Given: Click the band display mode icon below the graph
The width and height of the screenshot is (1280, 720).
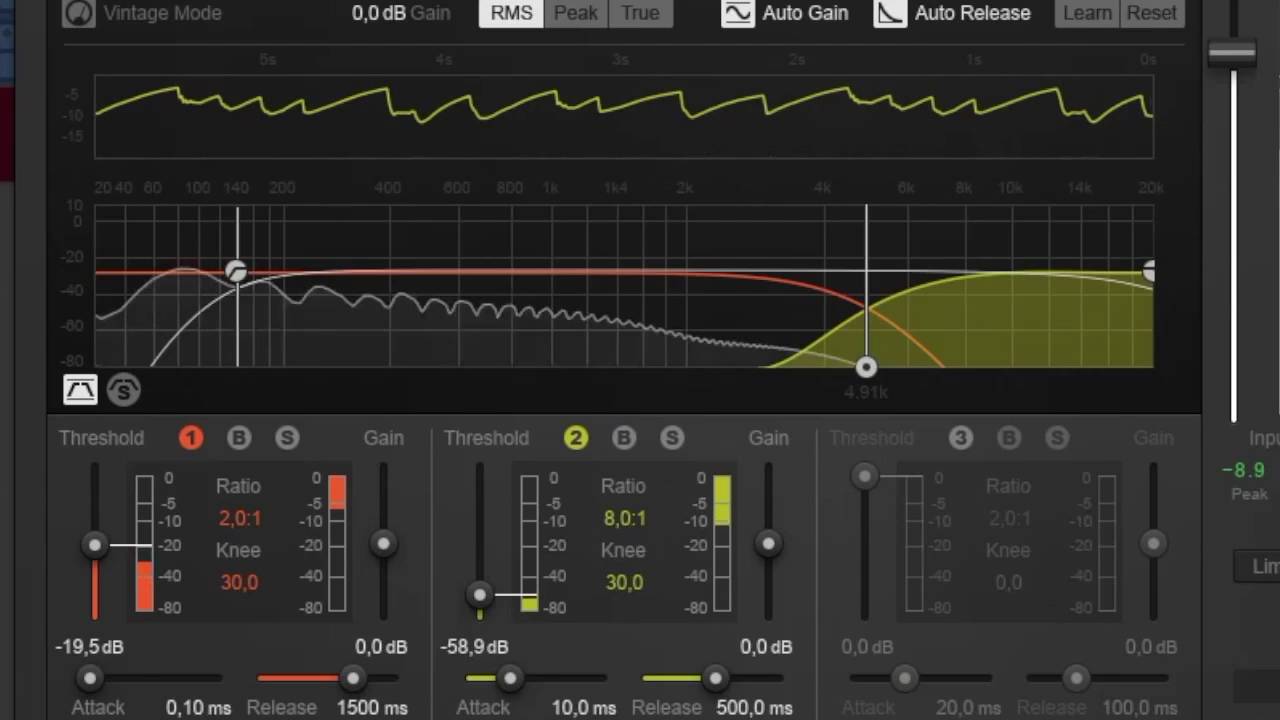Looking at the screenshot, I should click(80, 390).
